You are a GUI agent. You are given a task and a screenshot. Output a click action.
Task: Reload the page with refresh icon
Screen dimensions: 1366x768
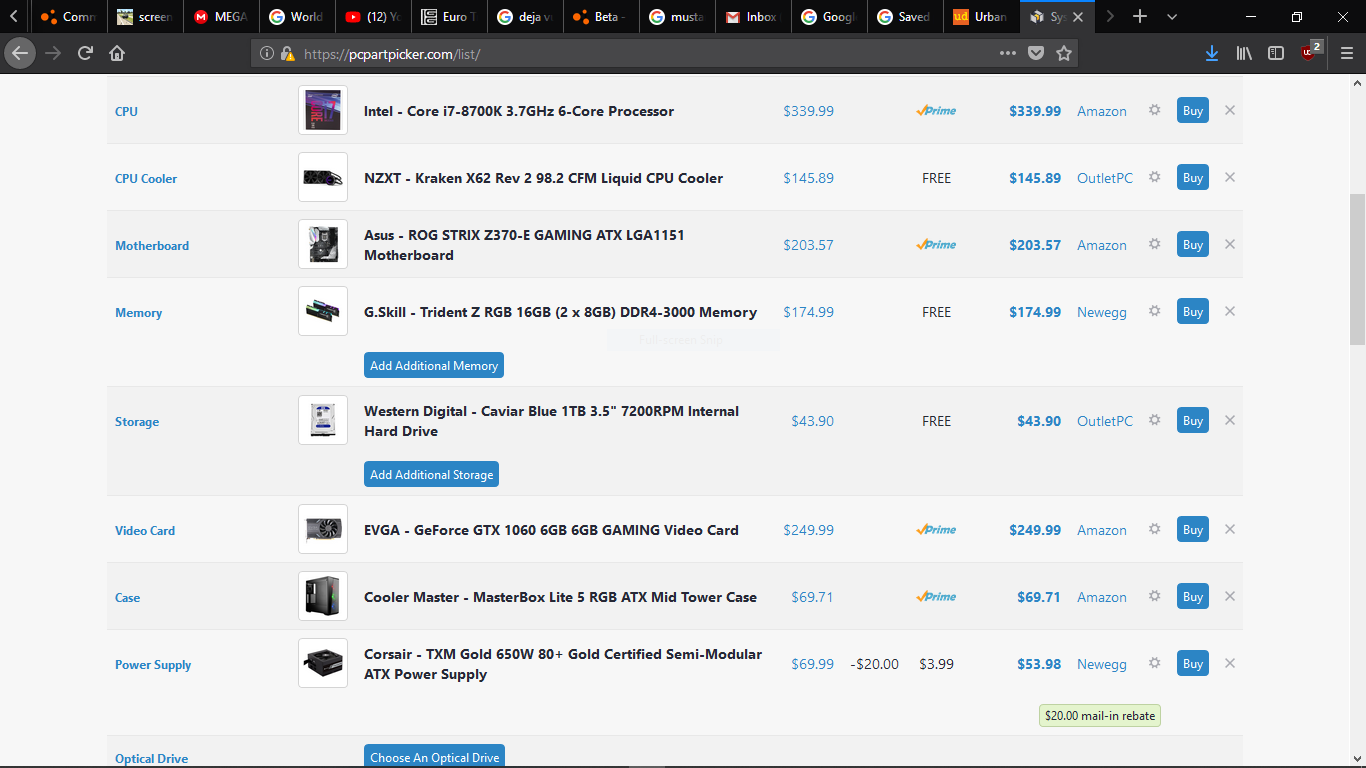click(86, 53)
